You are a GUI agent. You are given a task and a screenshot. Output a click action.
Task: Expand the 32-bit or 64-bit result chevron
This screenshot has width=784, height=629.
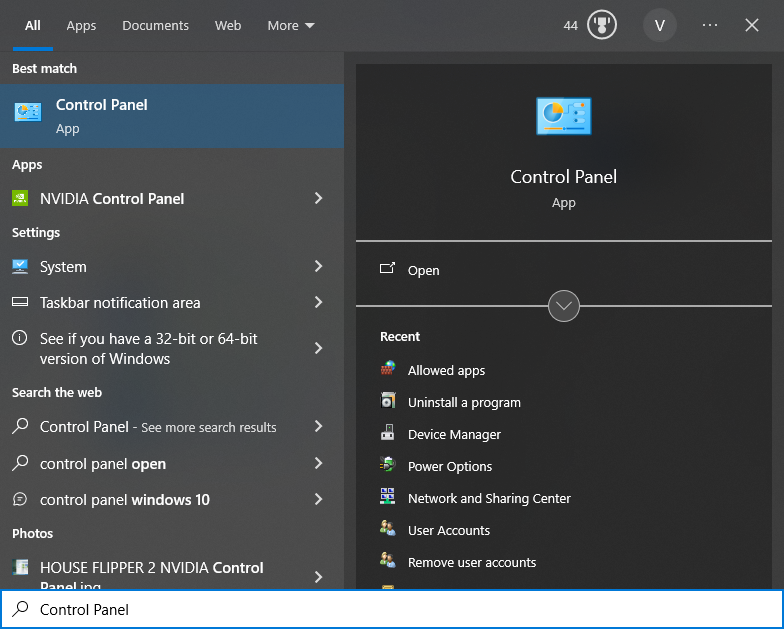click(318, 348)
